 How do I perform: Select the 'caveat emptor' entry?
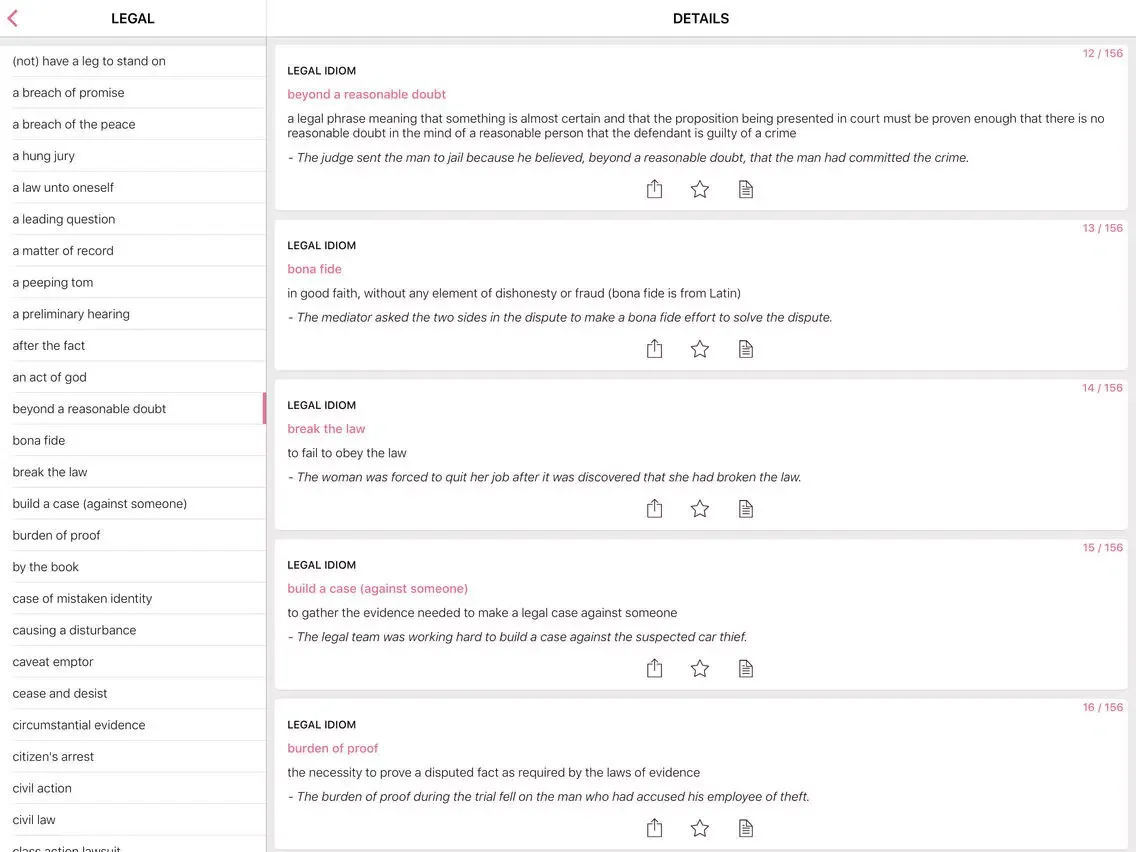[x=133, y=662]
